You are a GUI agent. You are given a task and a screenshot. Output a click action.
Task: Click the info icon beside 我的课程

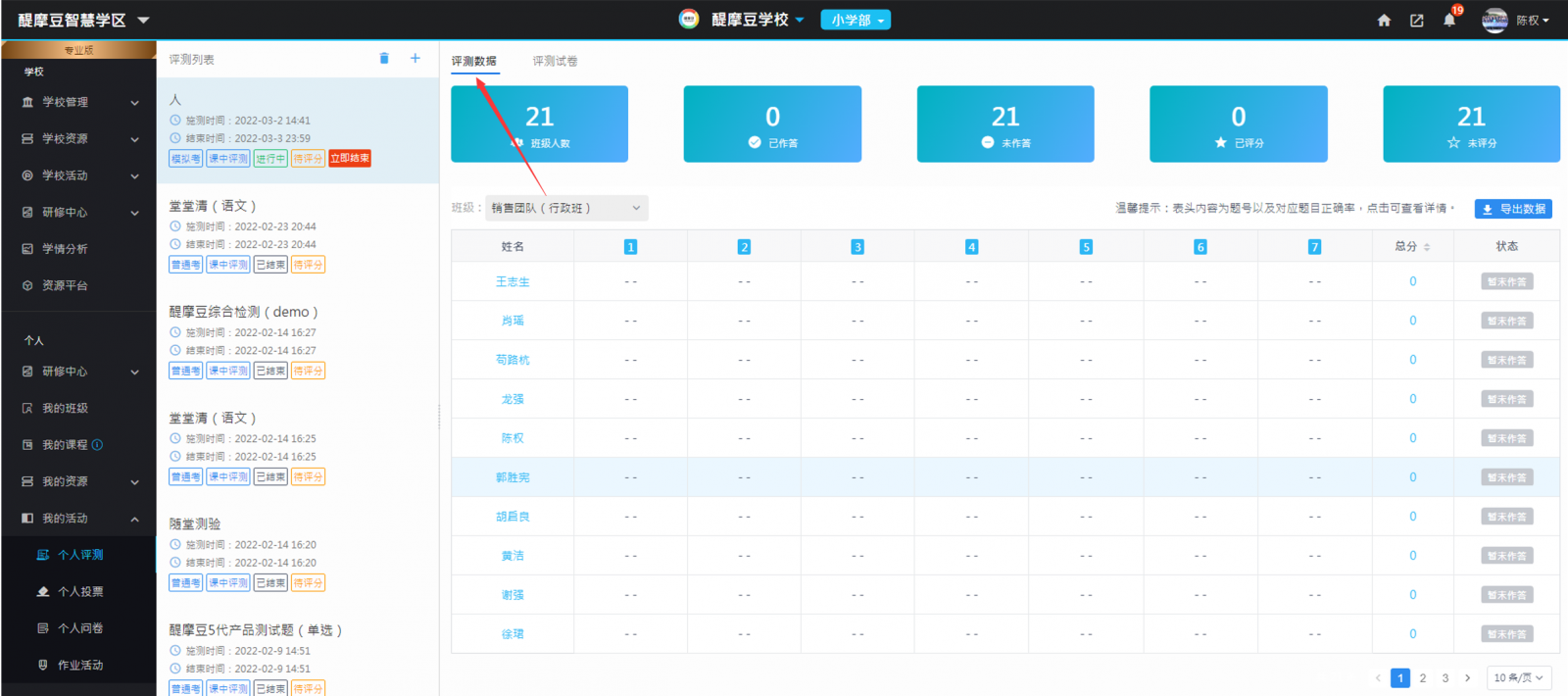(x=97, y=445)
